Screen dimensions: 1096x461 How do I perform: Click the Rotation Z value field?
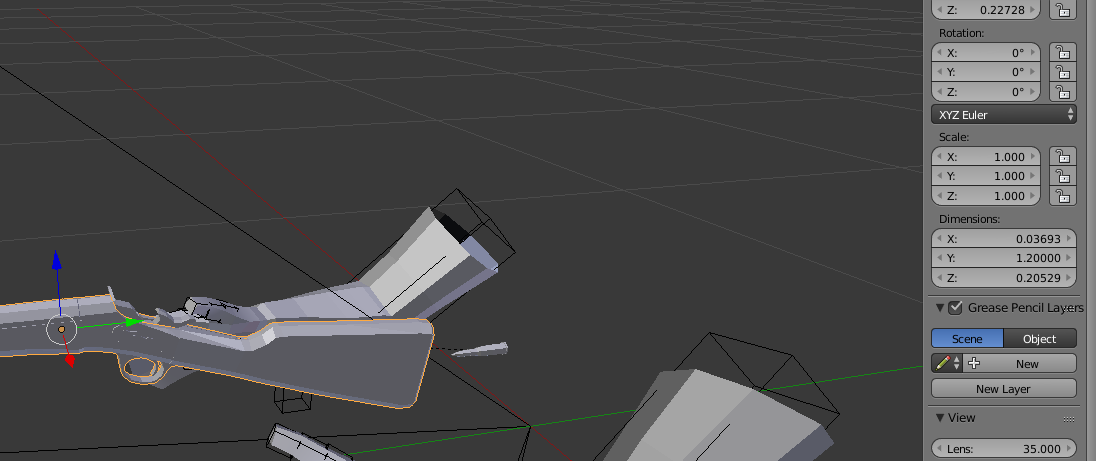click(x=986, y=92)
